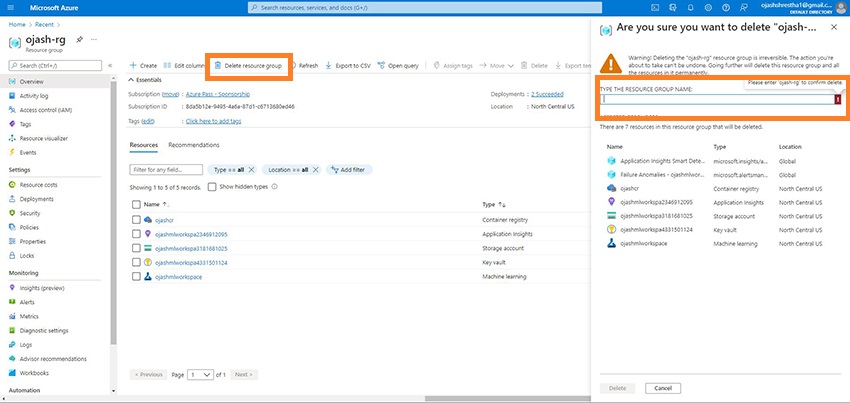This screenshot has width=850, height=403.
Task: Remove the Type == all filter
Action: click(251, 170)
